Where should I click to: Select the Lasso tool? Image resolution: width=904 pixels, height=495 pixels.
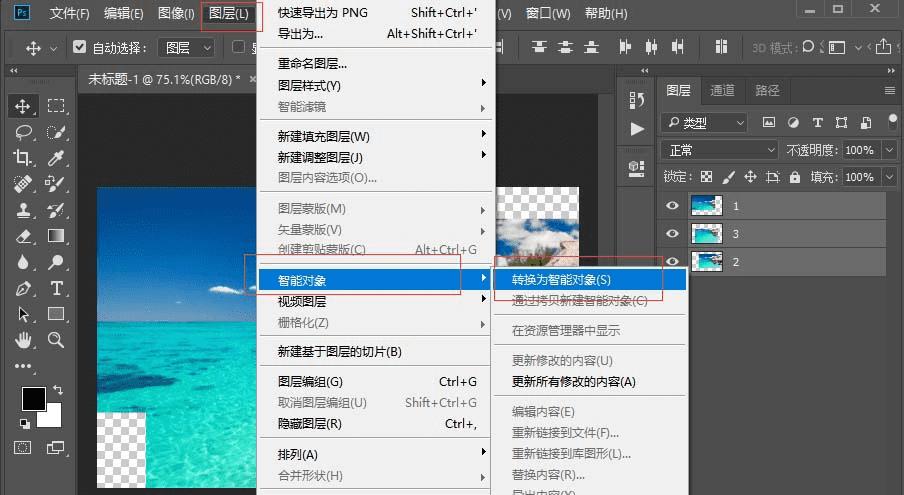click(x=22, y=132)
